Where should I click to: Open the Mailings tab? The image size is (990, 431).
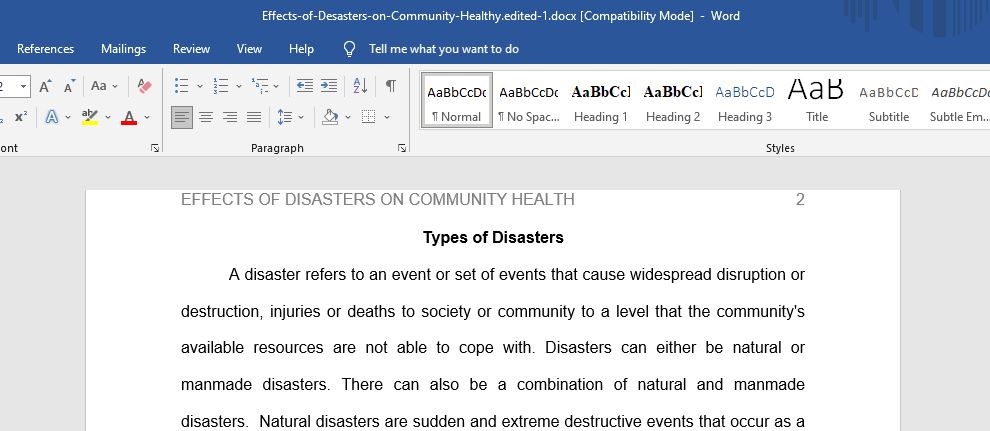click(124, 49)
